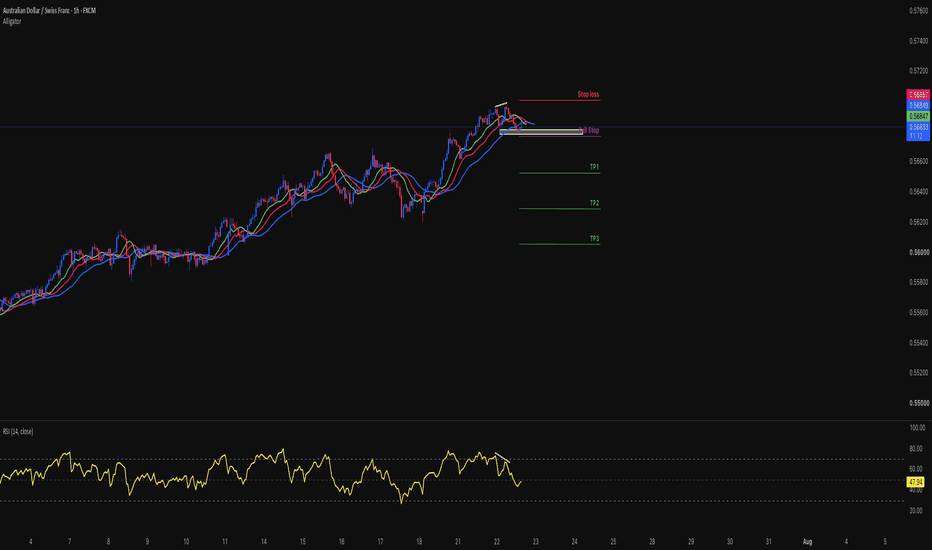Click date 14 on the time axis
The width and height of the screenshot is (932, 550).
[263, 542]
